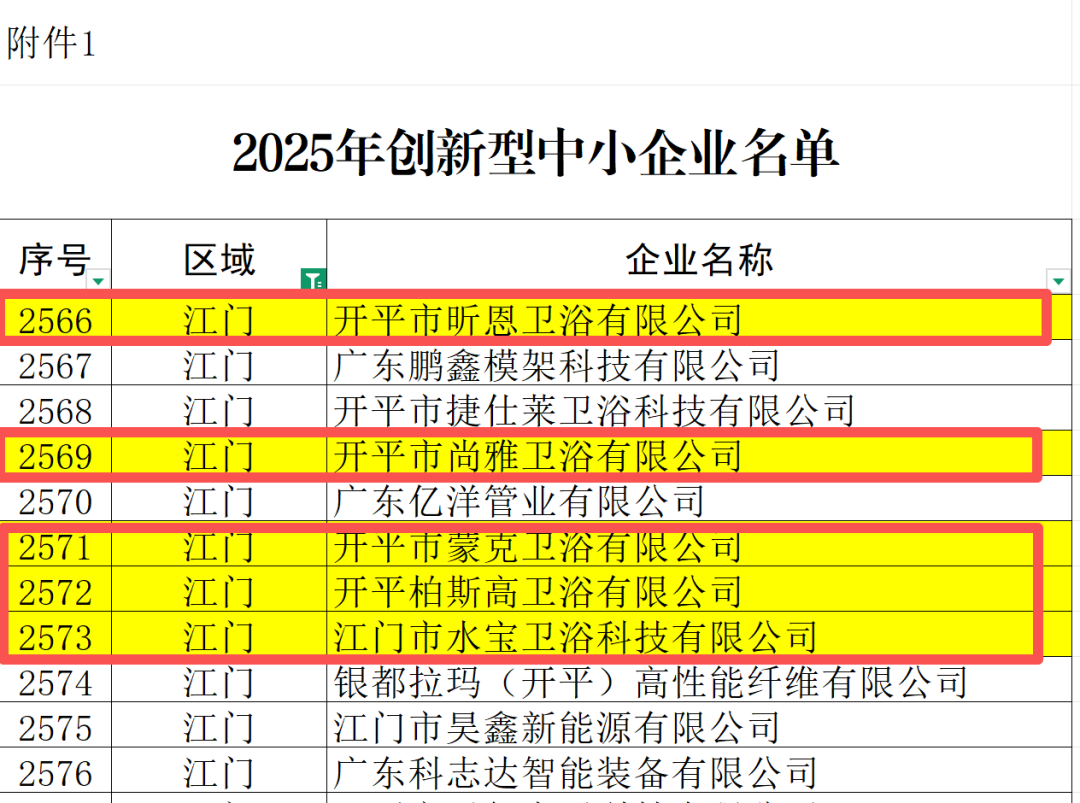Open the green 区域 active filter button
Screen dimensions: 1080x803
tap(313, 280)
